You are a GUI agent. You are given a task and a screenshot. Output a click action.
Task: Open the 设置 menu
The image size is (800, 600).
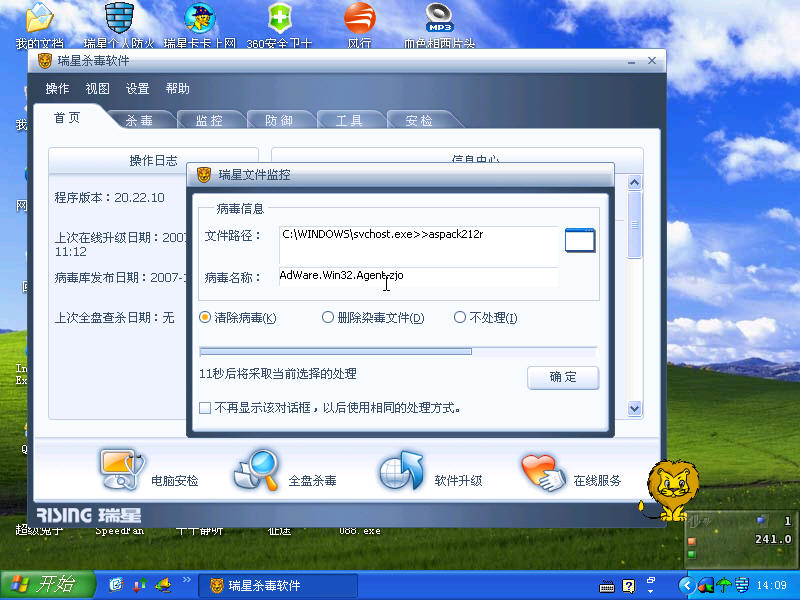click(137, 89)
